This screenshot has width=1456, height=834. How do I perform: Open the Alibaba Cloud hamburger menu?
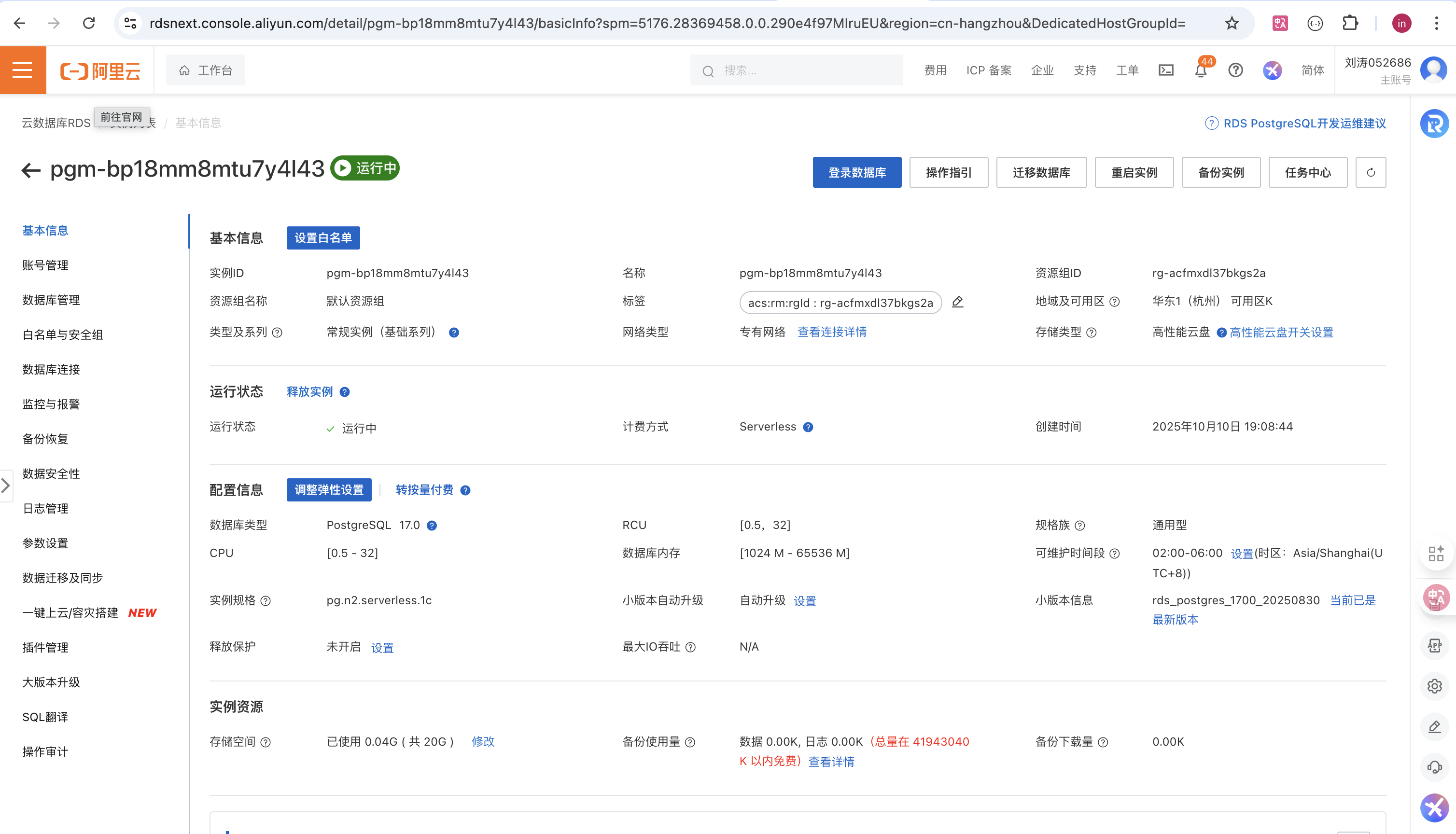click(x=22, y=70)
